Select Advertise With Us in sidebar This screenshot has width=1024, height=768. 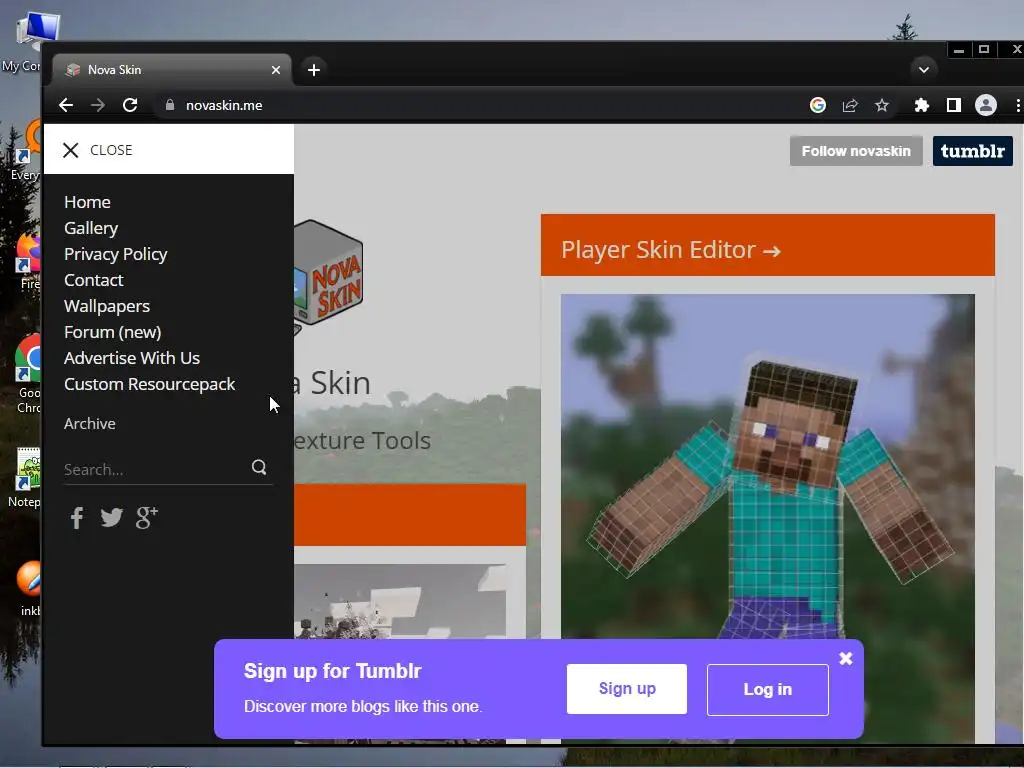[x=132, y=358]
